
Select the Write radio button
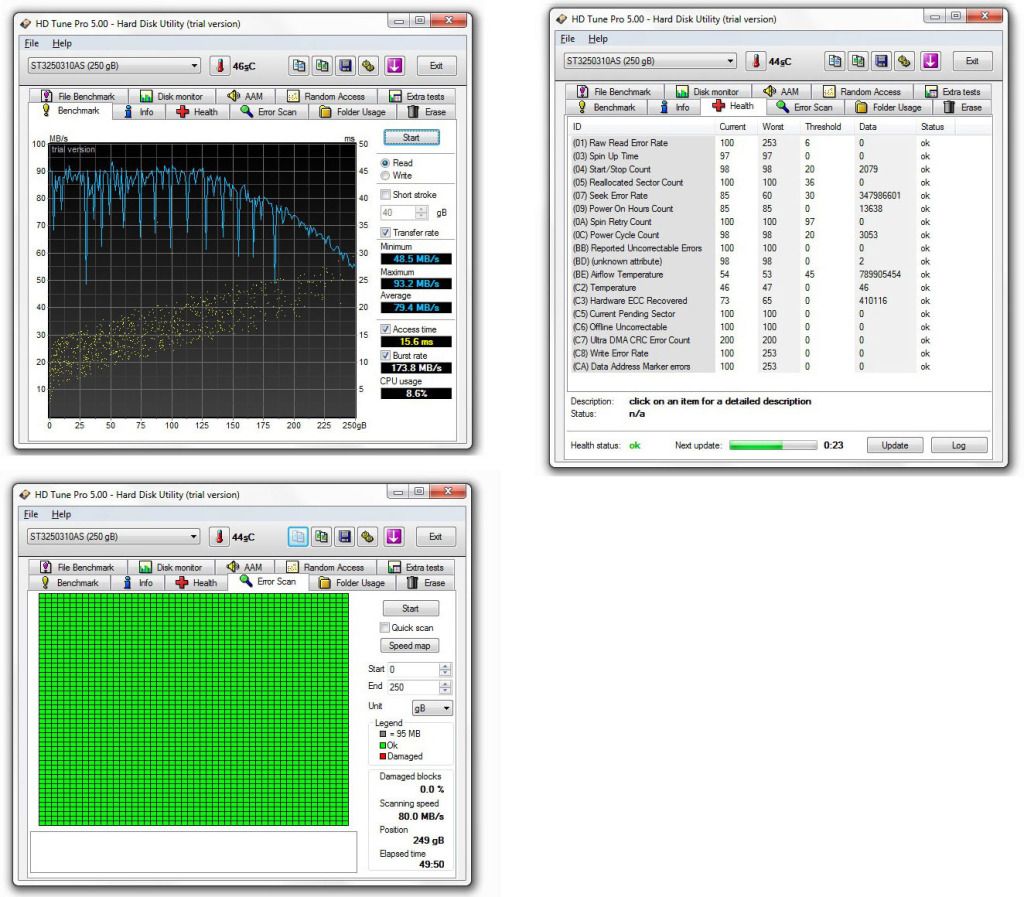[386, 176]
